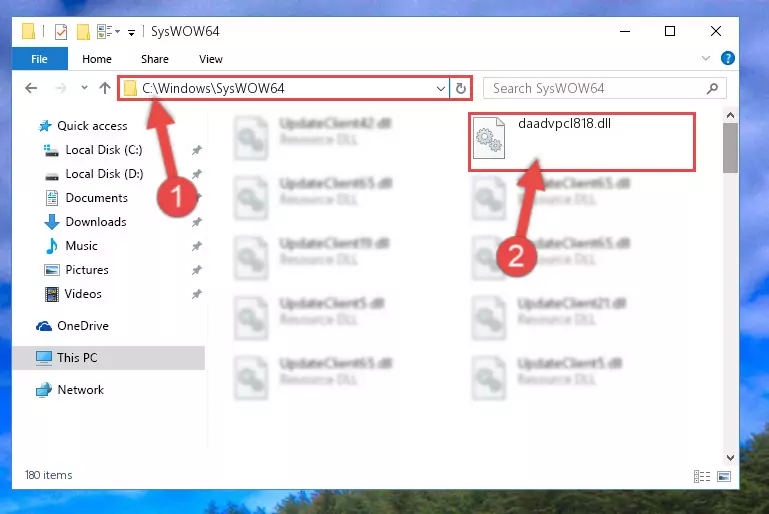Click the address bar path C:\Windows\SysWOW64
This screenshot has height=514, width=769.
213,88
